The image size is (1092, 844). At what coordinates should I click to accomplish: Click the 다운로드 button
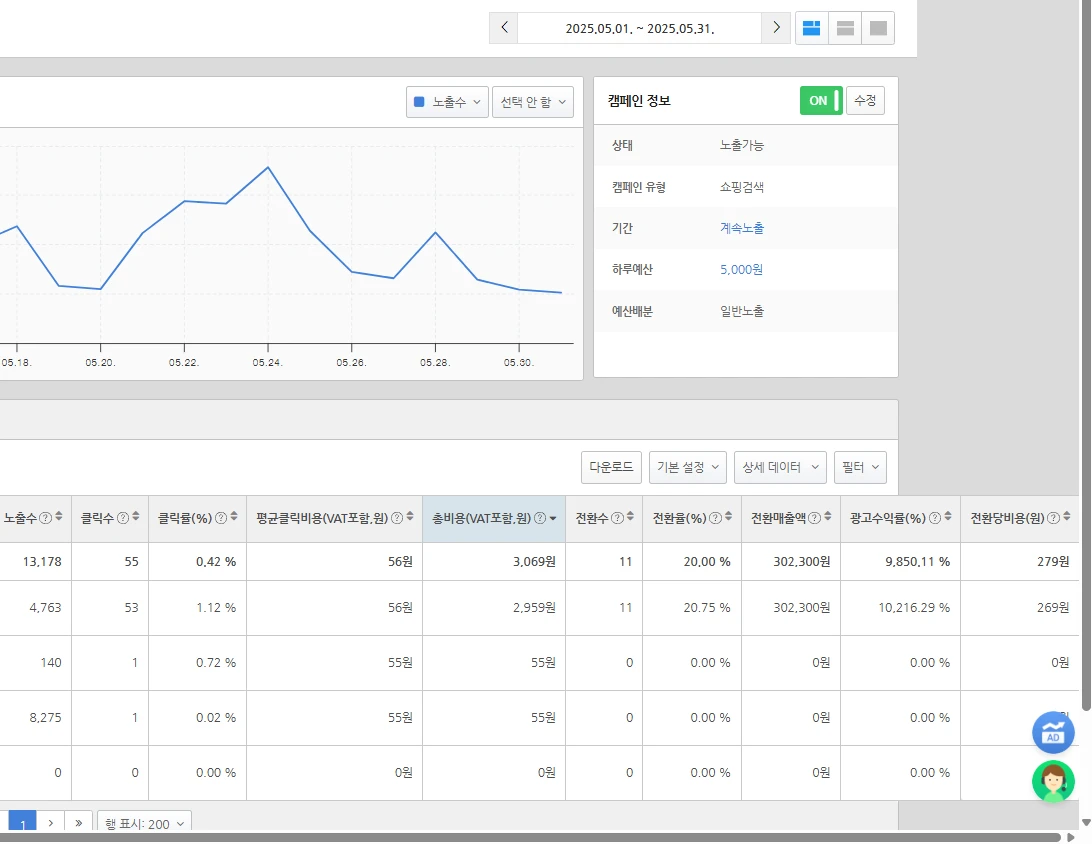click(x=611, y=467)
